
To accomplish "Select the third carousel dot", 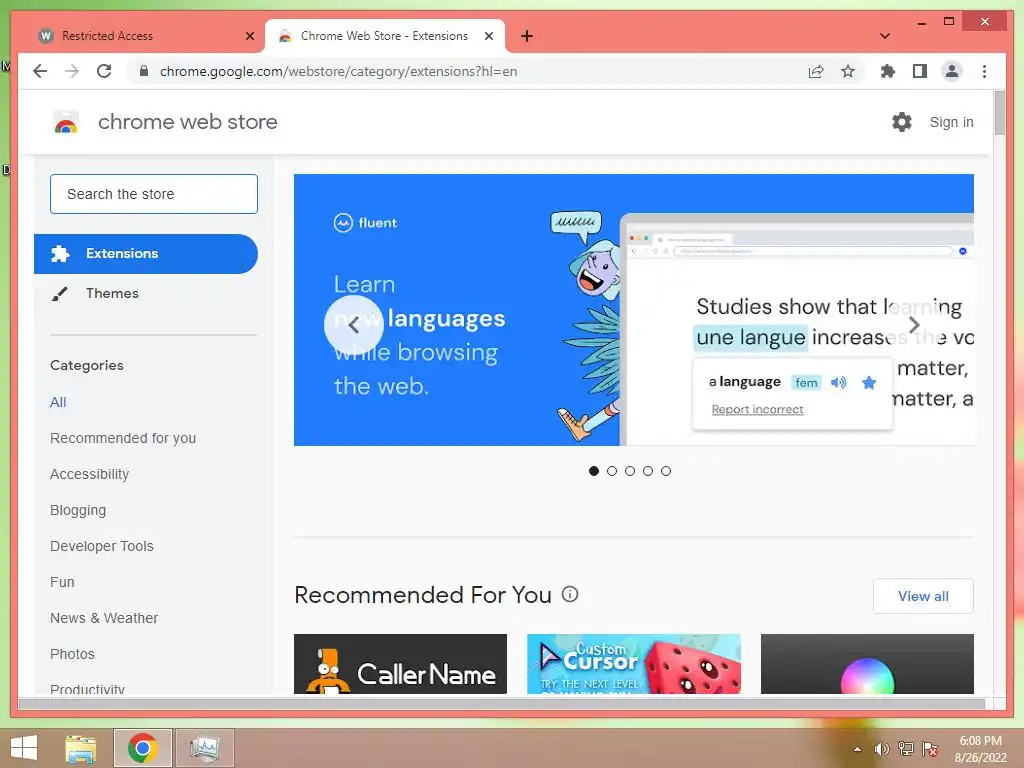I will (630, 471).
